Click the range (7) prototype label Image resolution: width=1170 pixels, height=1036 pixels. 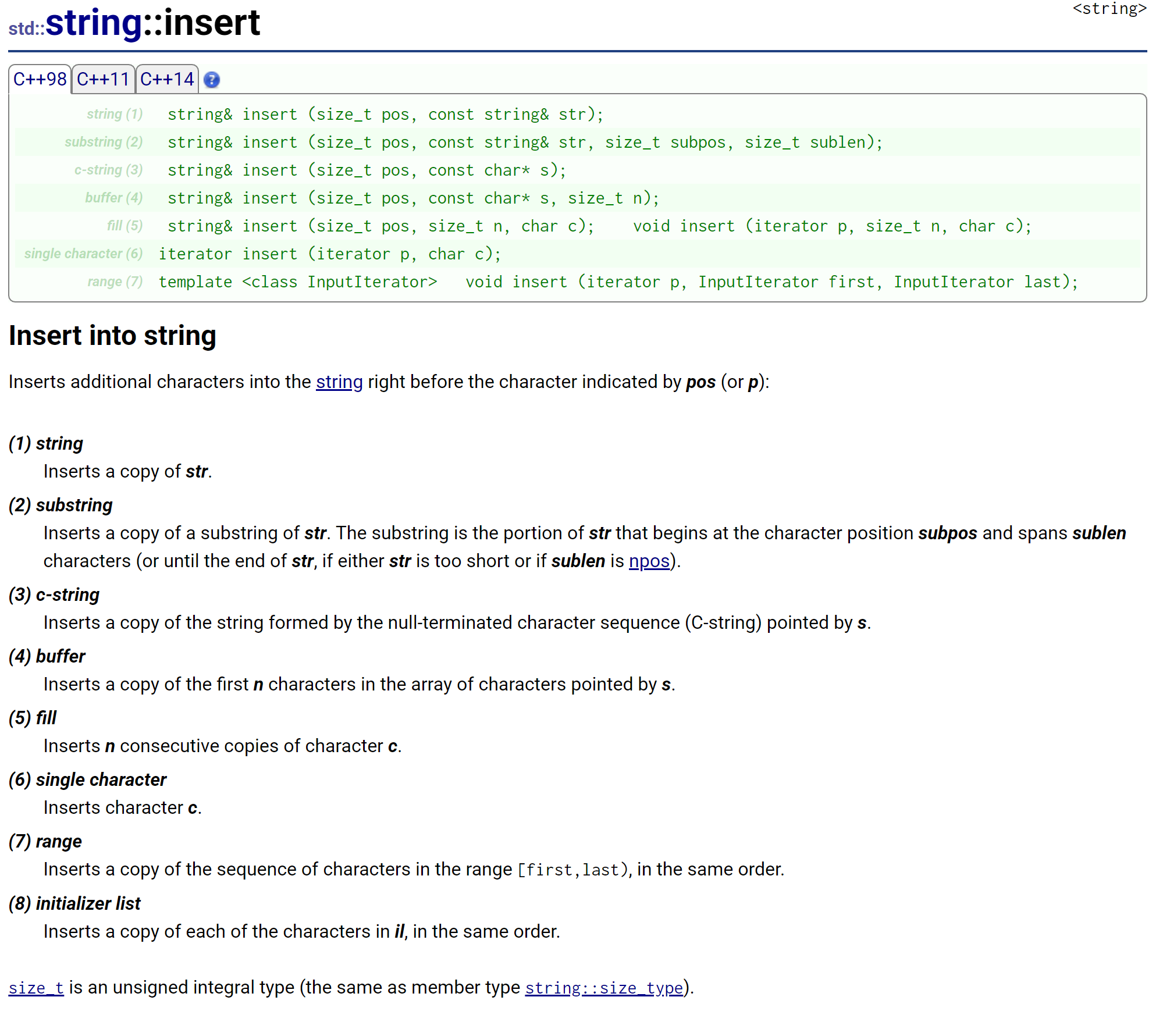(x=115, y=282)
